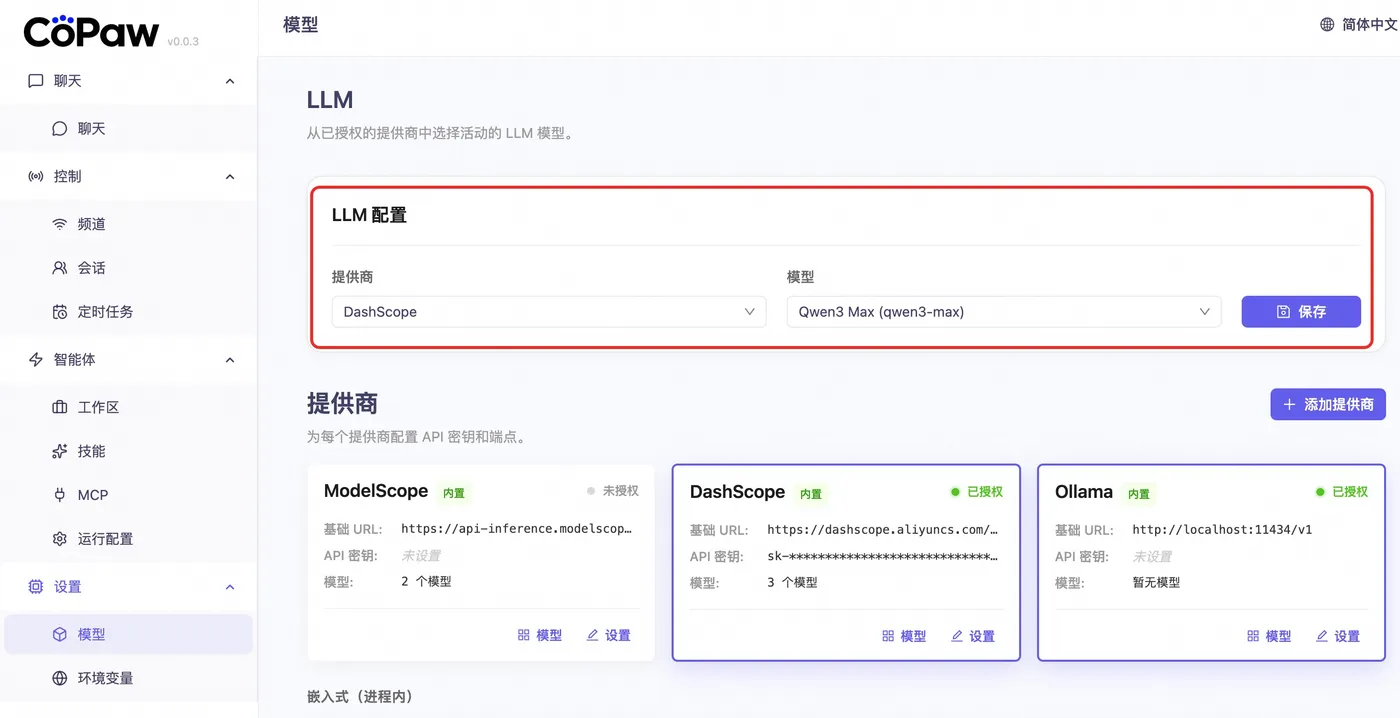The image size is (1400, 718).
Task: Click the 内置 tag on DashScope card
Action: (811, 494)
